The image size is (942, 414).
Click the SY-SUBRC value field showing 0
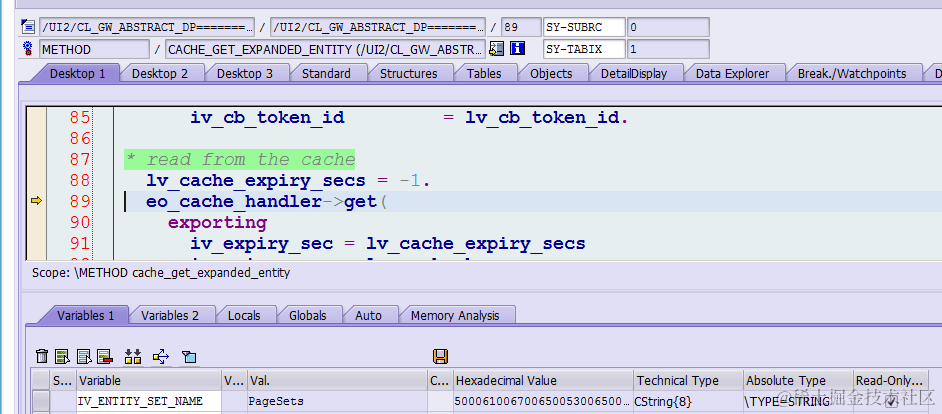pos(668,27)
